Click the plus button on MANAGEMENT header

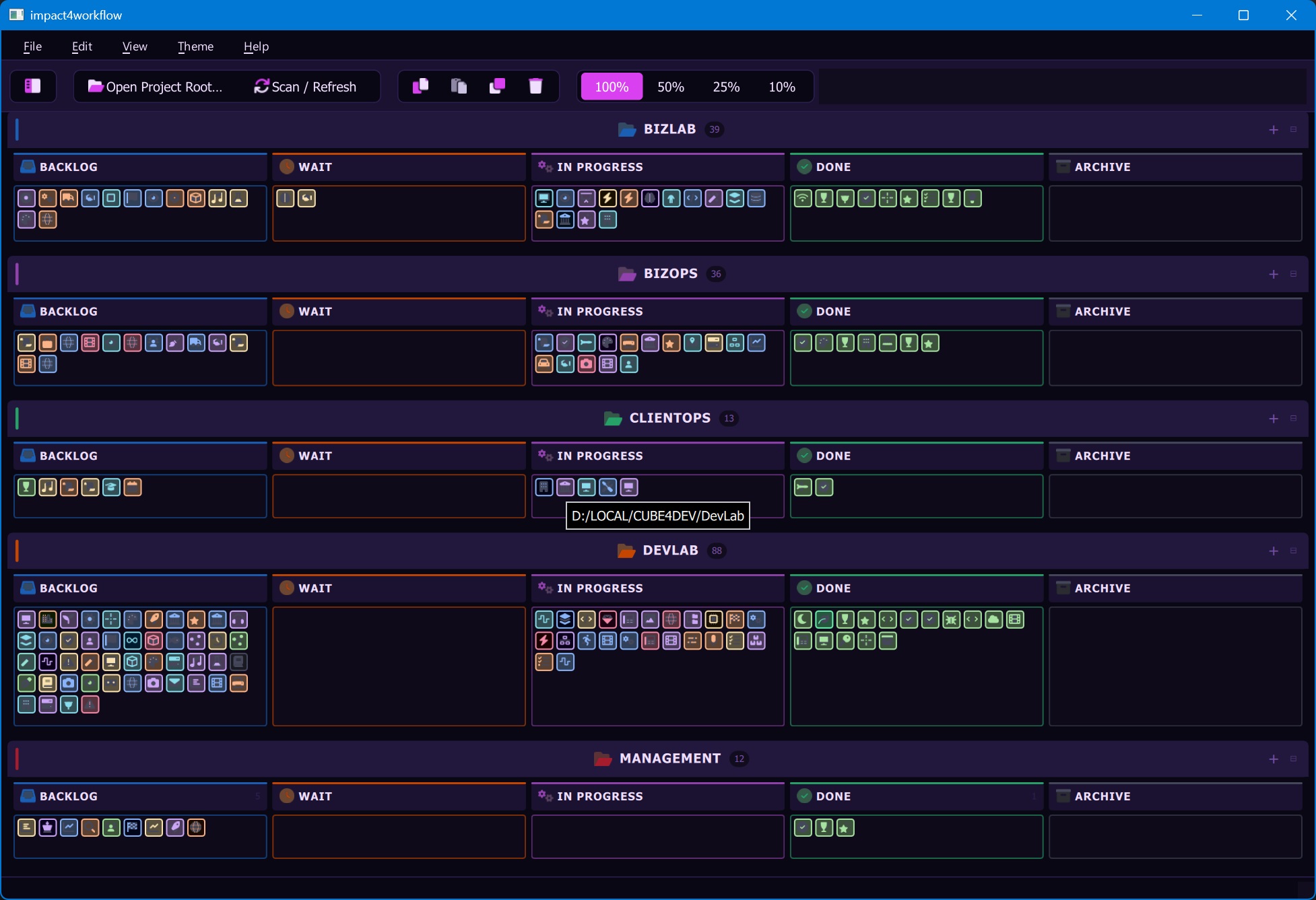[x=1273, y=759]
